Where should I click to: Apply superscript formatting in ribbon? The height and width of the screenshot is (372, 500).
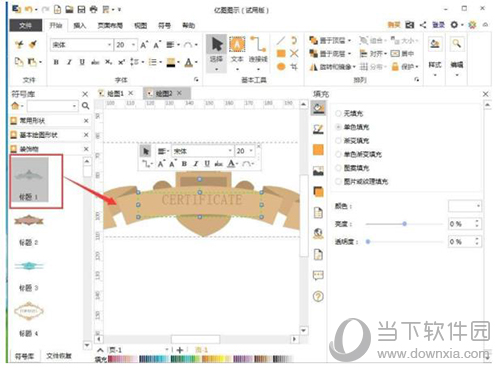[x=121, y=62]
